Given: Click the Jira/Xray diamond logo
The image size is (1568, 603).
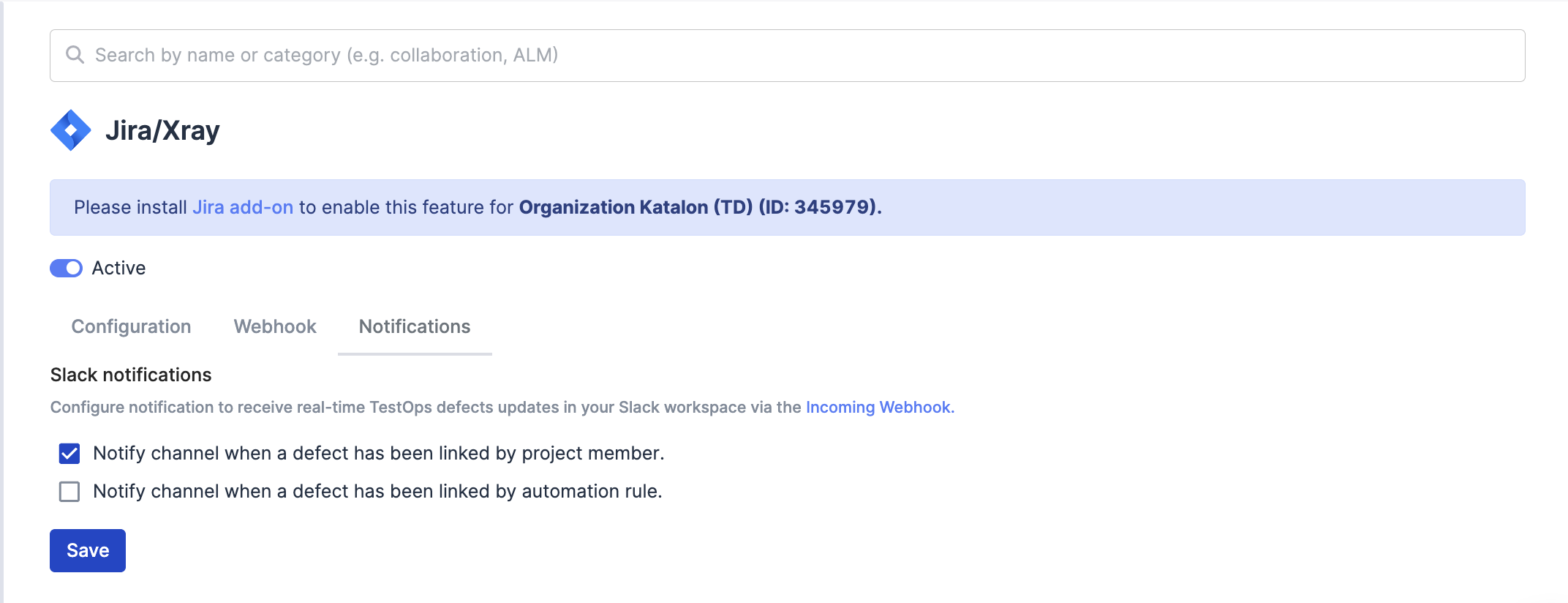Looking at the screenshot, I should [70, 130].
